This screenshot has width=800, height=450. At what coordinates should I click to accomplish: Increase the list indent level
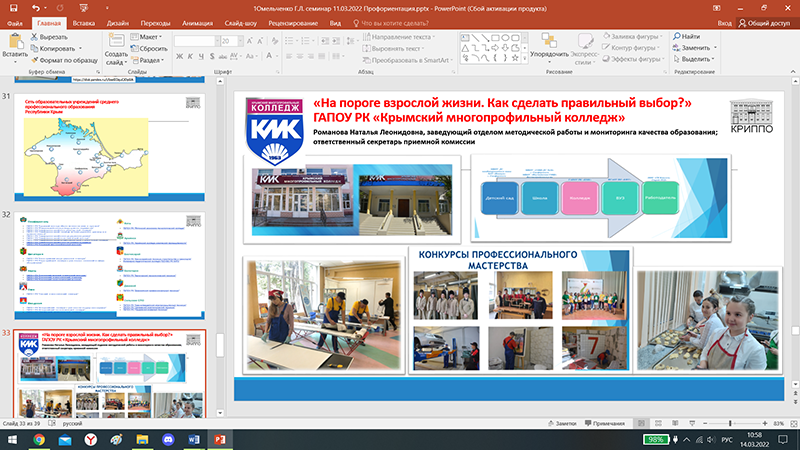click(x=336, y=41)
